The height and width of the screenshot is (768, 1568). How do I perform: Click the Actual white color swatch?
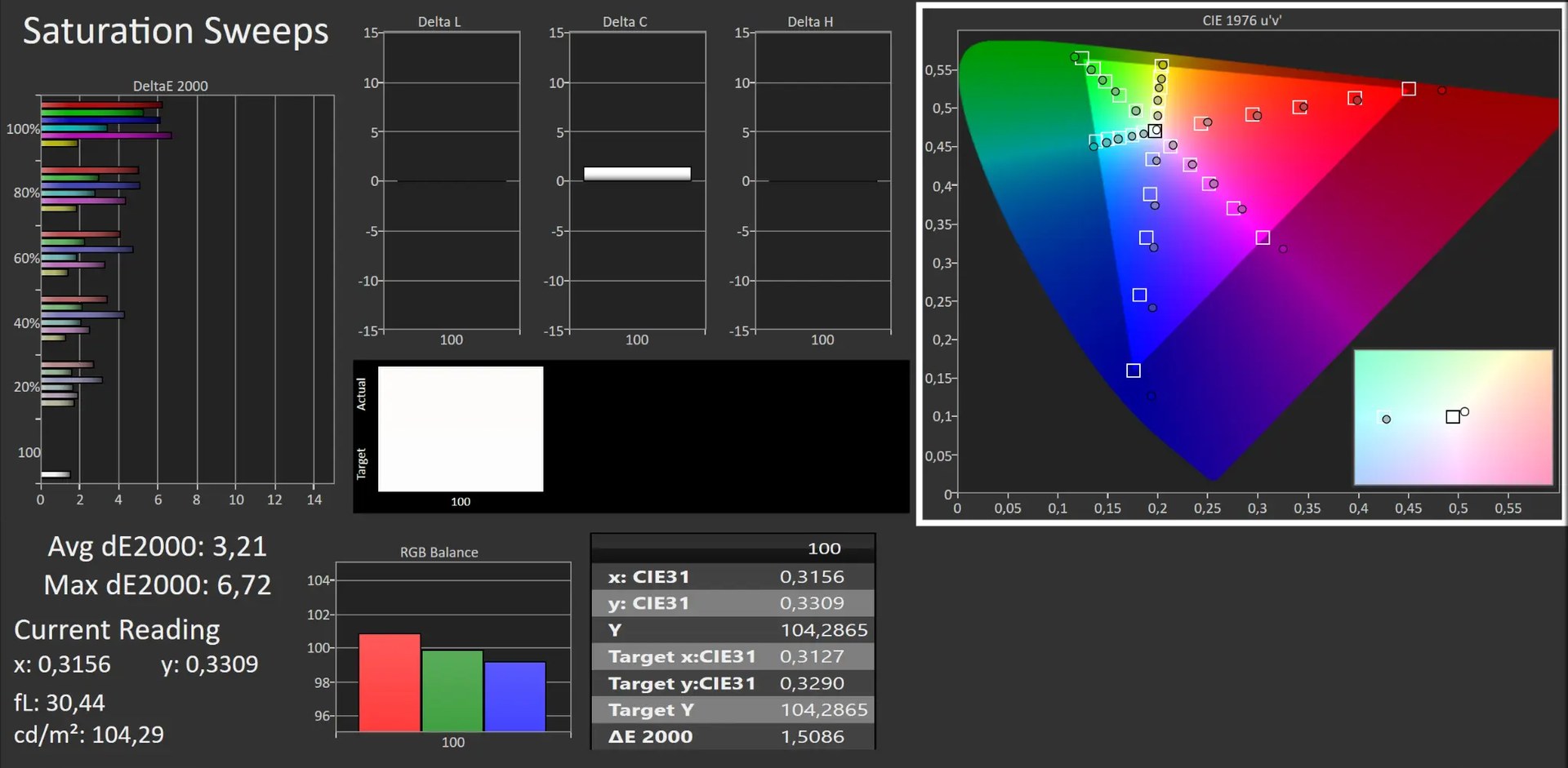(461, 397)
